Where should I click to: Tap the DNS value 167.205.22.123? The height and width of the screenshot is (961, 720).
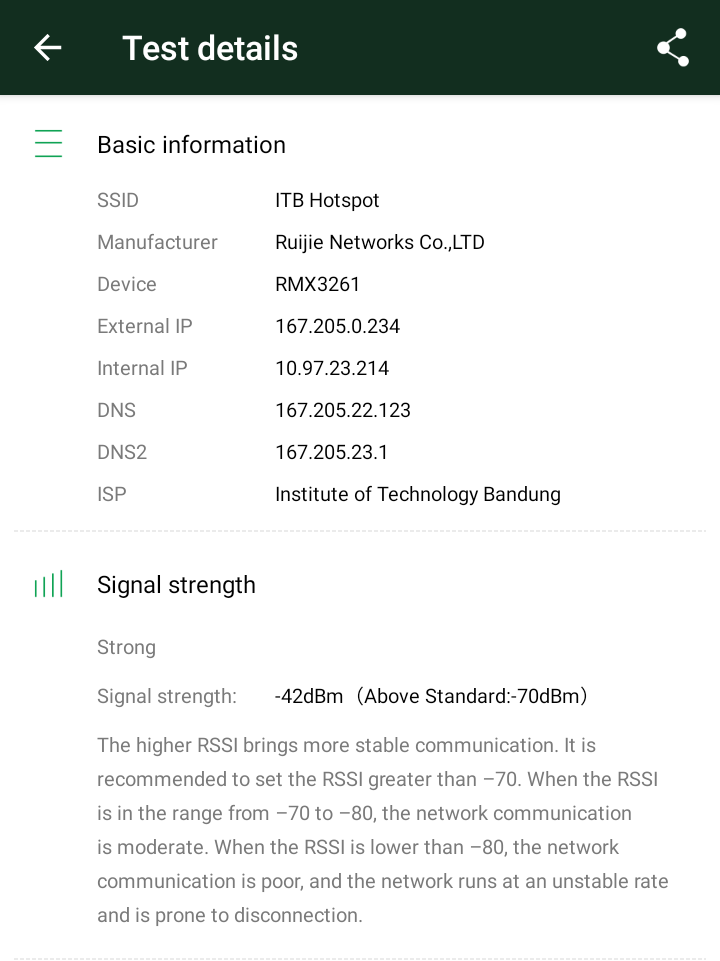pyautogui.click(x=343, y=410)
